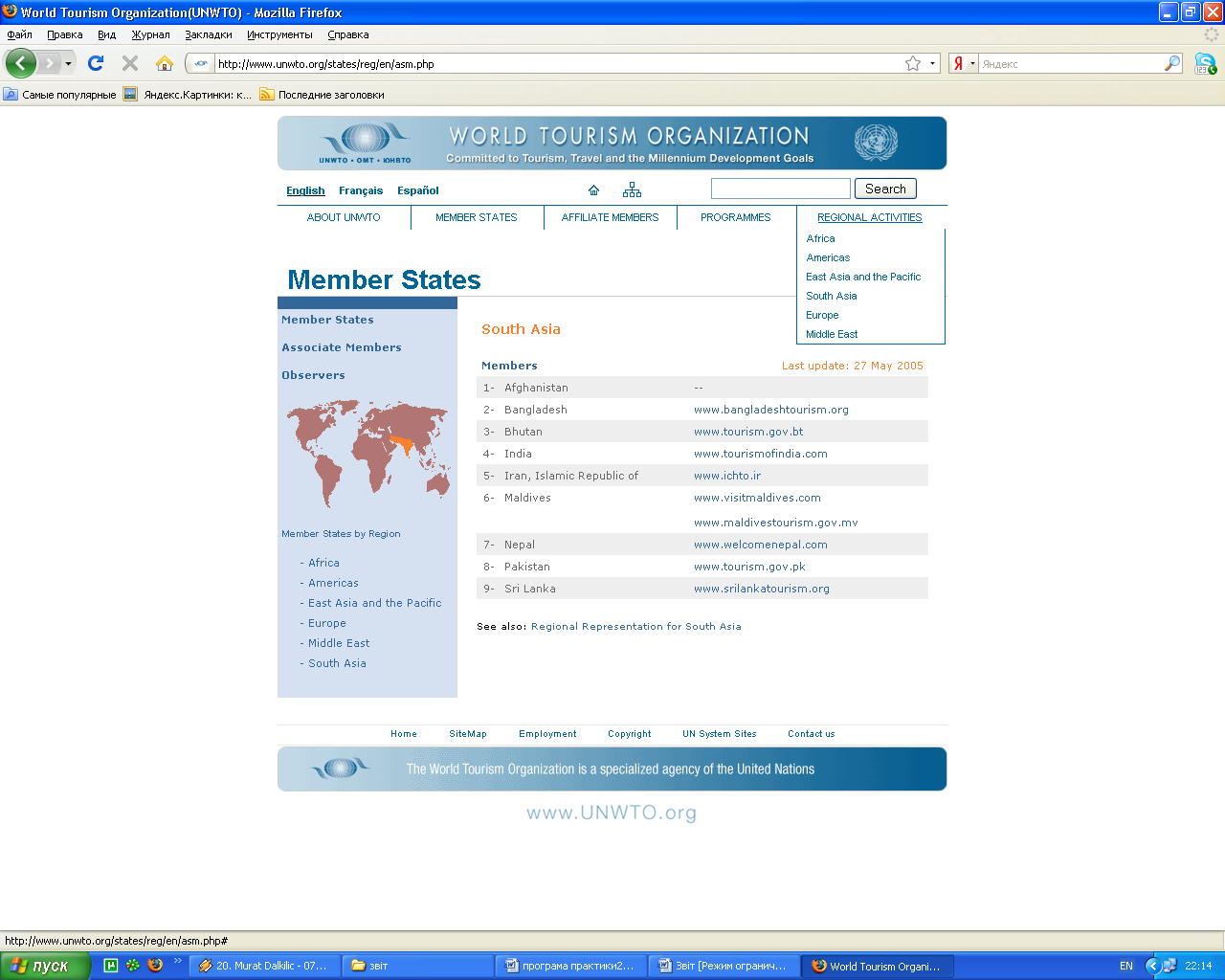Click the Skype toolbar icon

point(1206,64)
